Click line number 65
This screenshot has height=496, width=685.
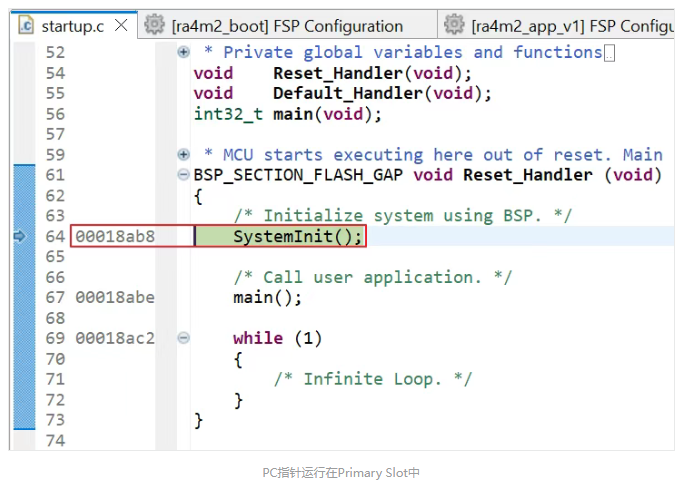55,257
